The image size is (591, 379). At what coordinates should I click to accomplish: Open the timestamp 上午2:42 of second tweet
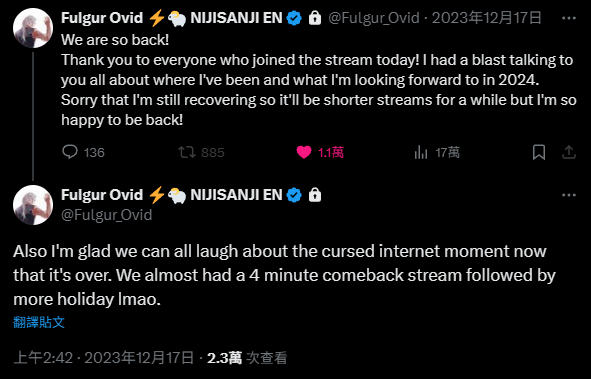click(x=43, y=358)
